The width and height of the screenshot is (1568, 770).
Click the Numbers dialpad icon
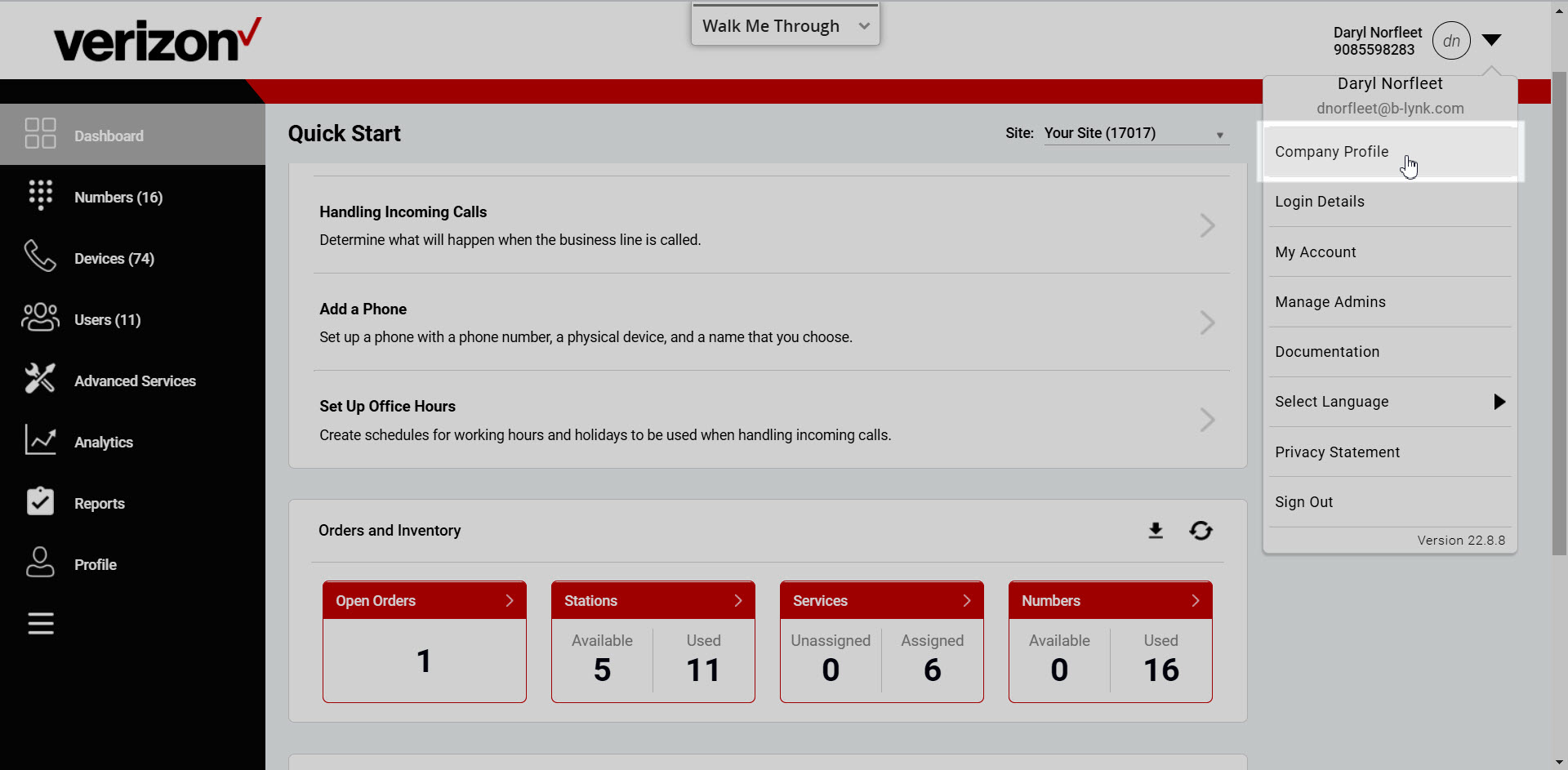(x=40, y=195)
